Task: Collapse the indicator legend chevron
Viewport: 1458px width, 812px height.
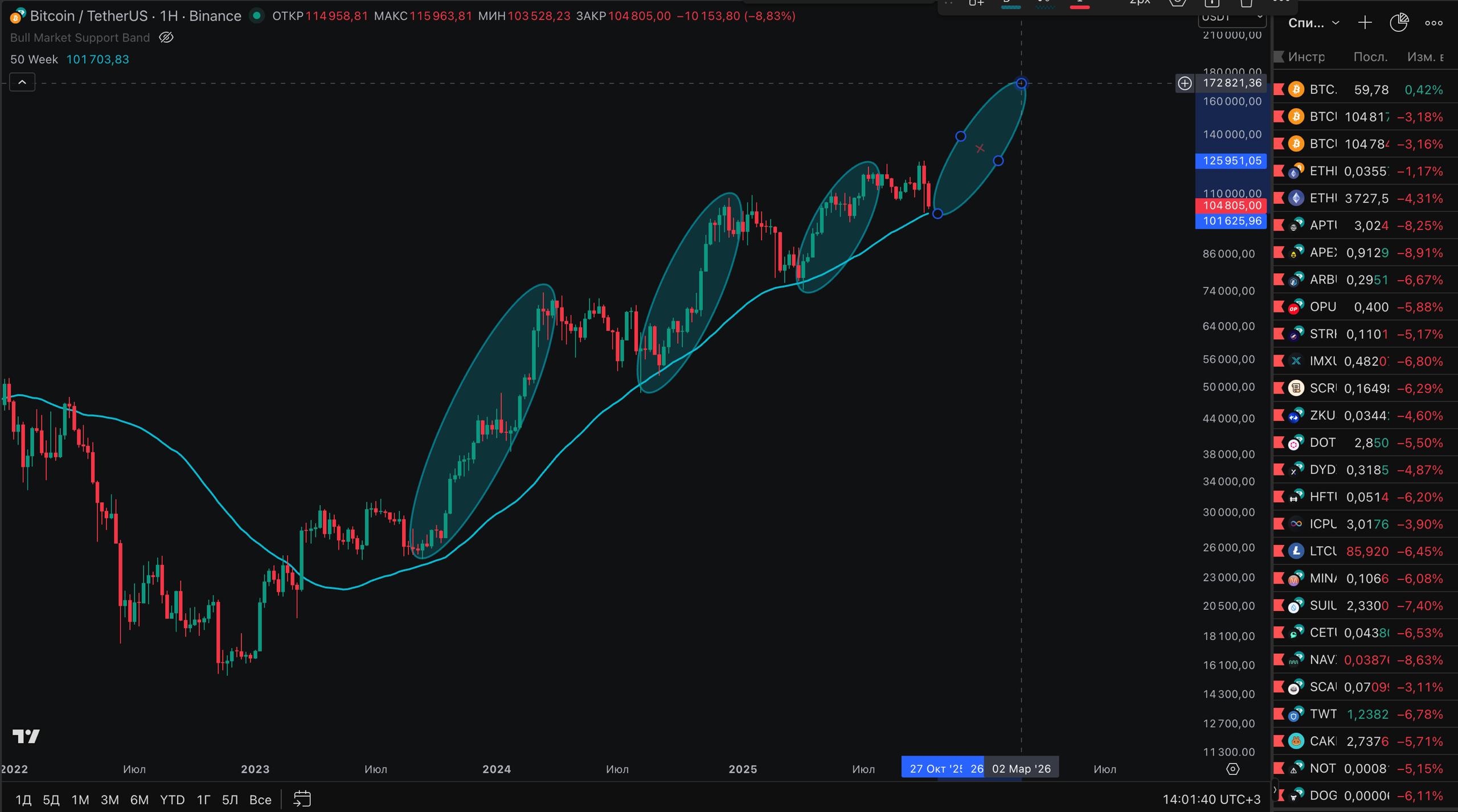Action: click(22, 83)
